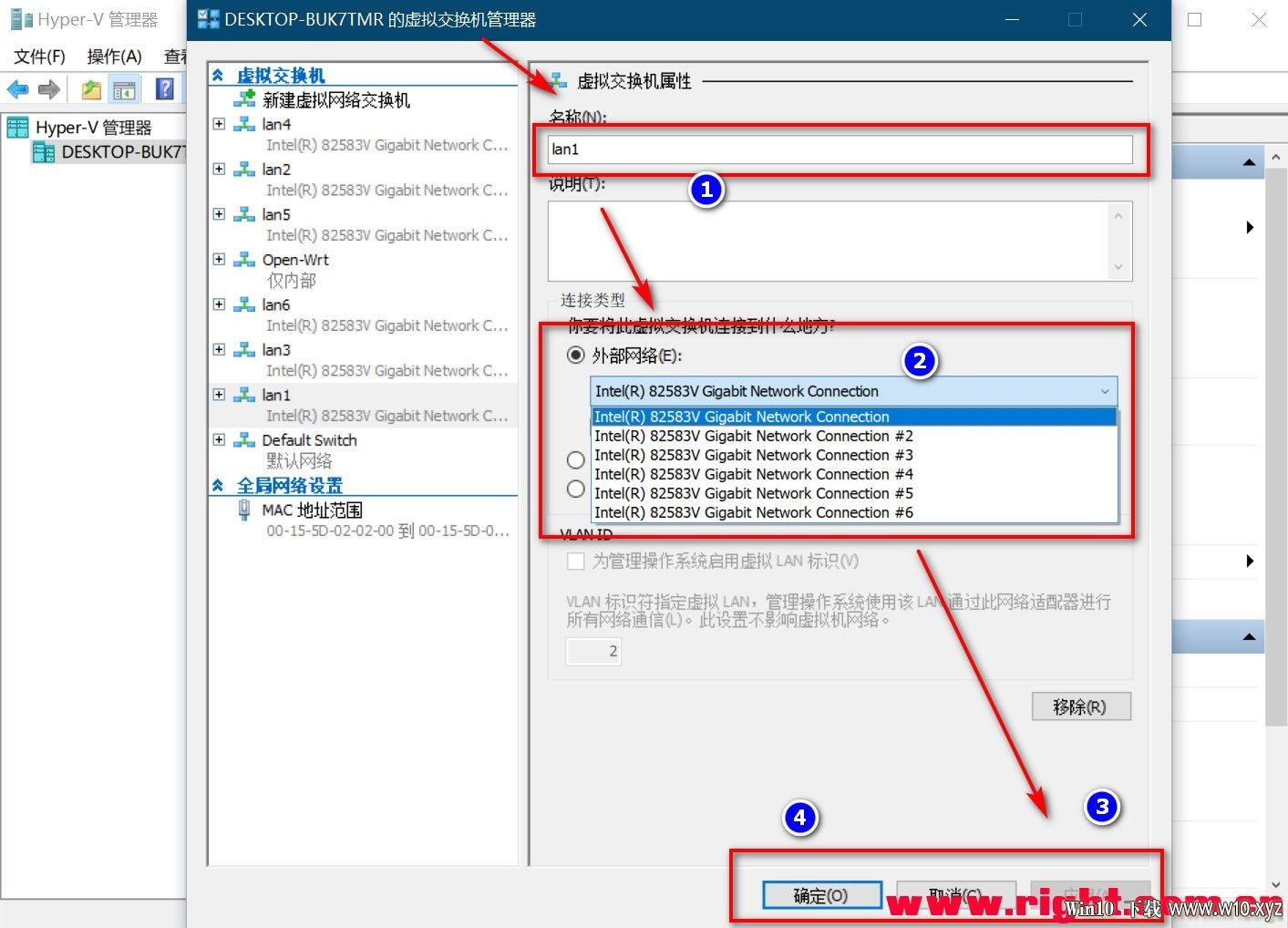Select the lan2 virtual switch
This screenshot has height=928, width=1288.
pyautogui.click(x=276, y=169)
